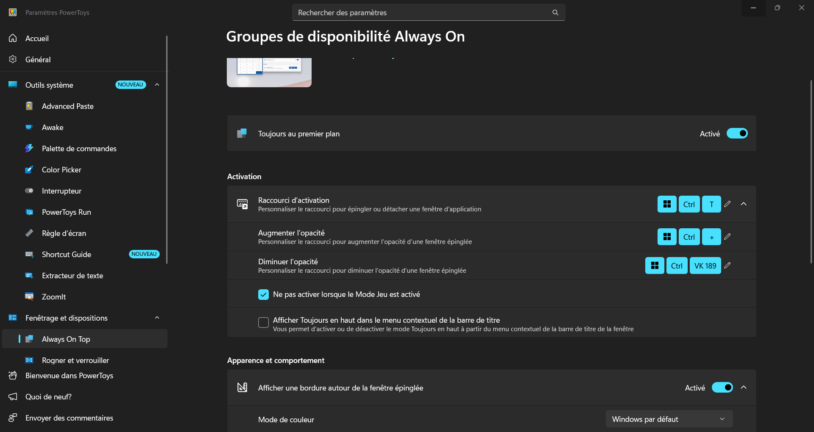Click the NOUVEAU badge beside Outils système
The width and height of the screenshot is (814, 432).
pyautogui.click(x=131, y=85)
